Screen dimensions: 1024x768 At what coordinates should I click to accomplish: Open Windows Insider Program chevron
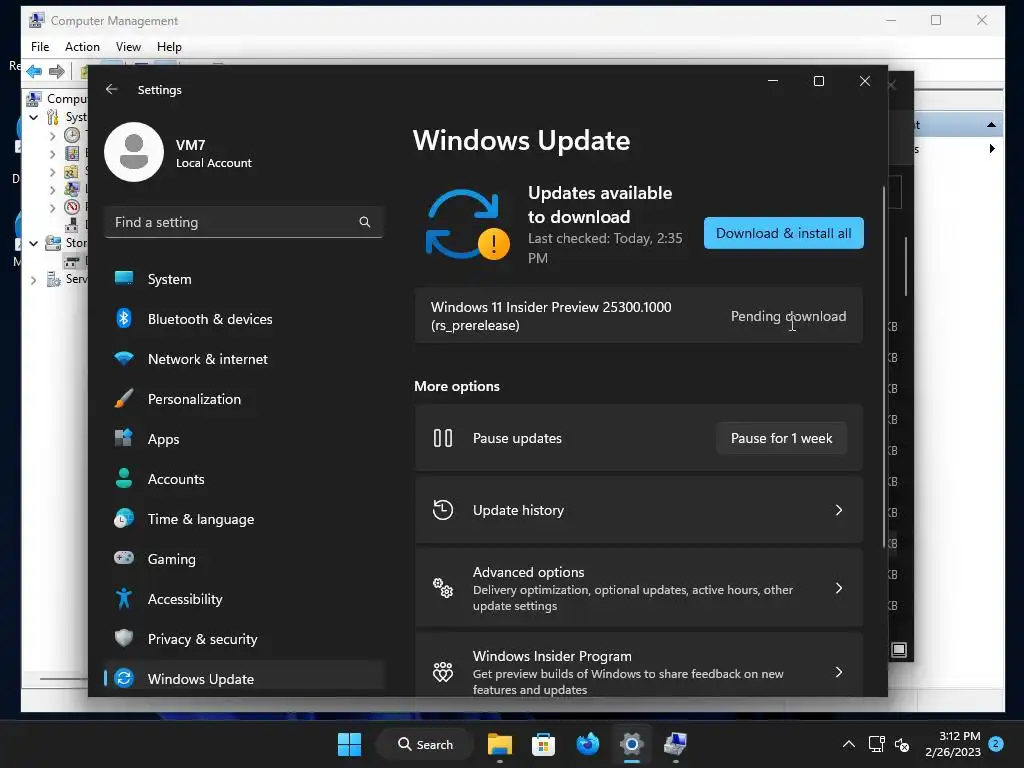click(839, 672)
